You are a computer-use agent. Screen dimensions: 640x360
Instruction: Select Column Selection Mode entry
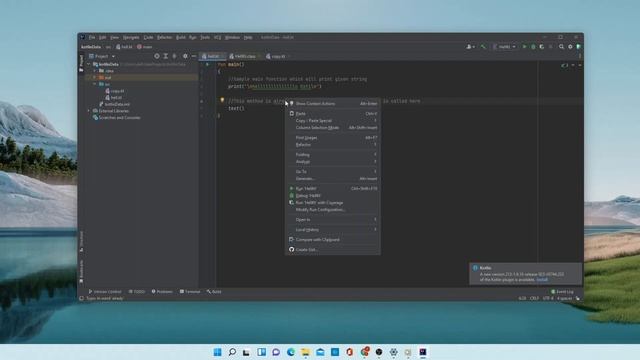coord(333,127)
